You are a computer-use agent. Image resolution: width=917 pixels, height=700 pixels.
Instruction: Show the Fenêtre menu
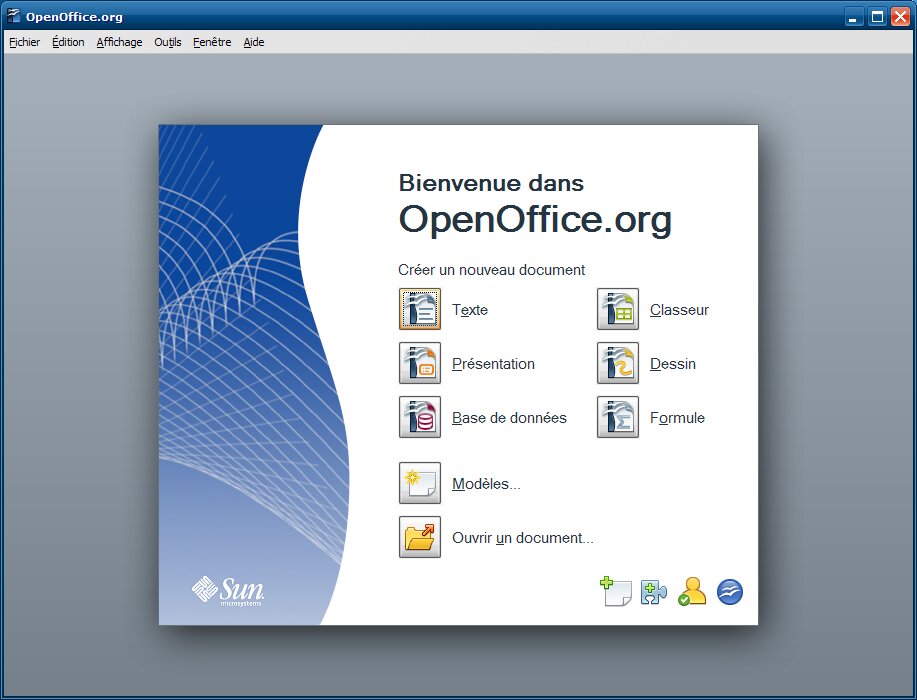(x=212, y=42)
